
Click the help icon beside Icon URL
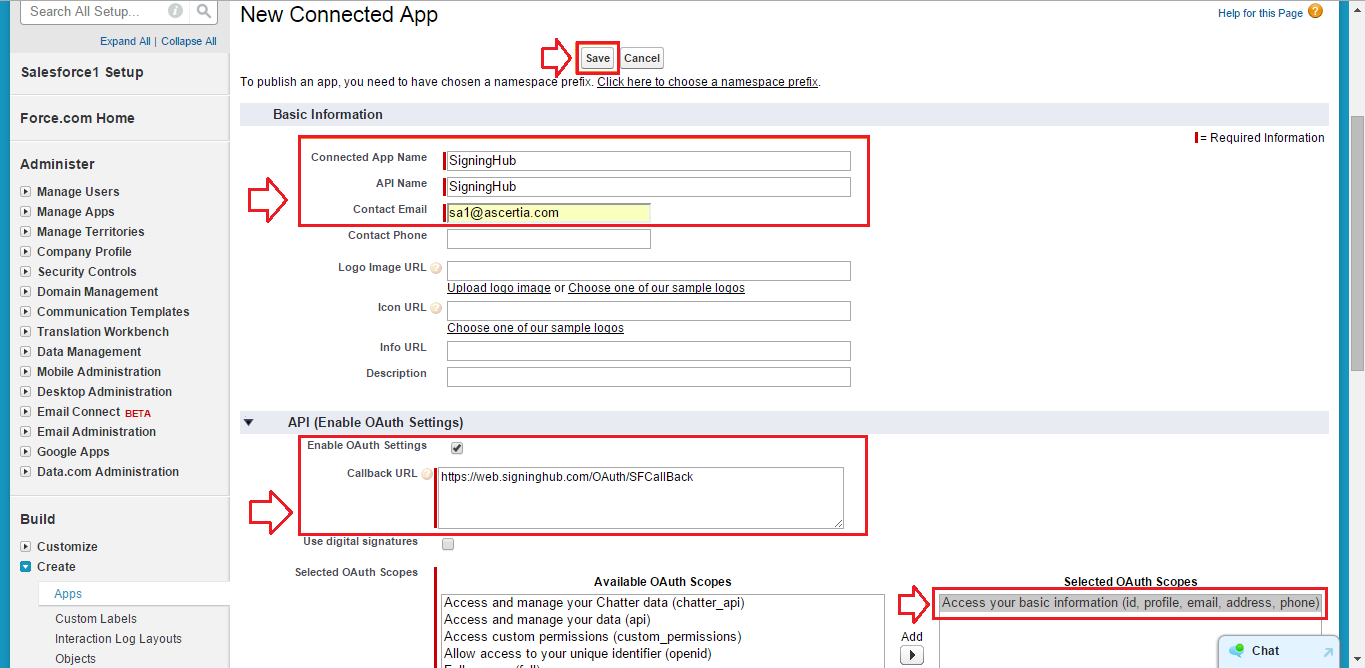tap(436, 308)
